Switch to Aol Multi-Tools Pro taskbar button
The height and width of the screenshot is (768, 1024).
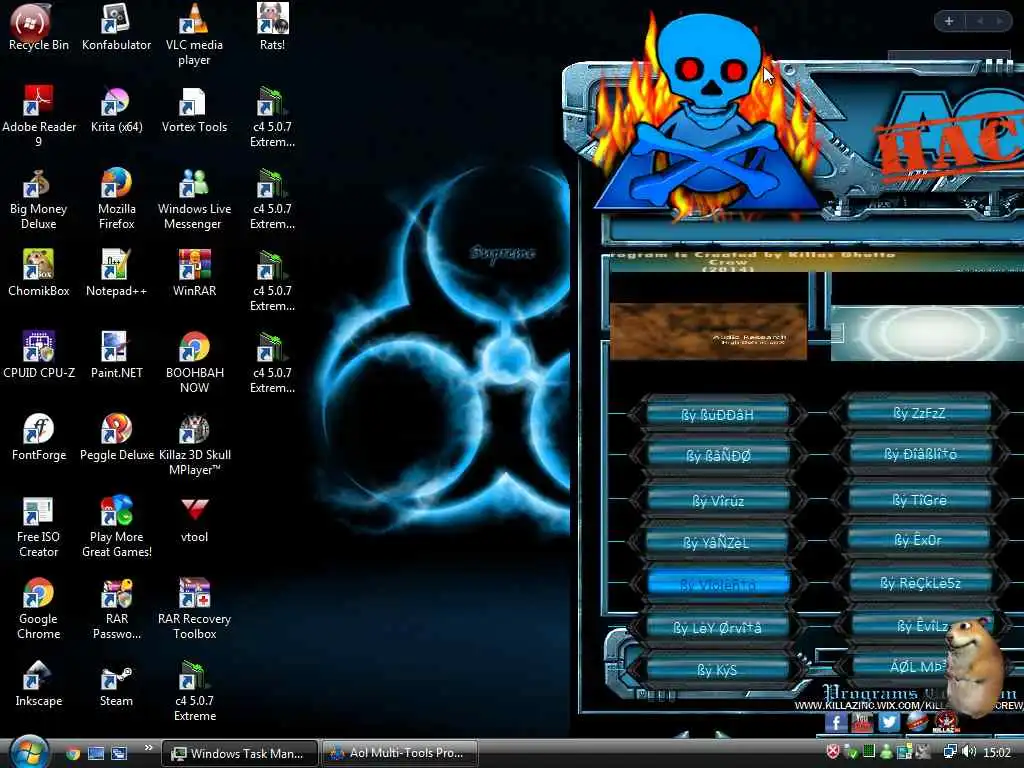399,753
